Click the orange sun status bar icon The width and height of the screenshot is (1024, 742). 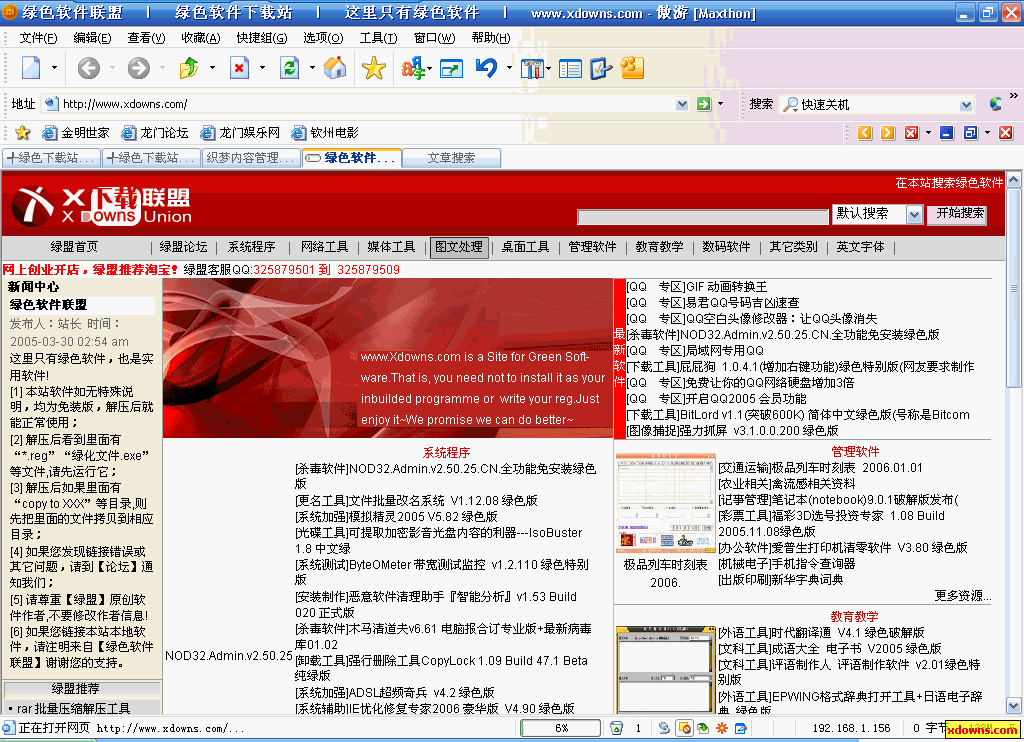[x=722, y=728]
